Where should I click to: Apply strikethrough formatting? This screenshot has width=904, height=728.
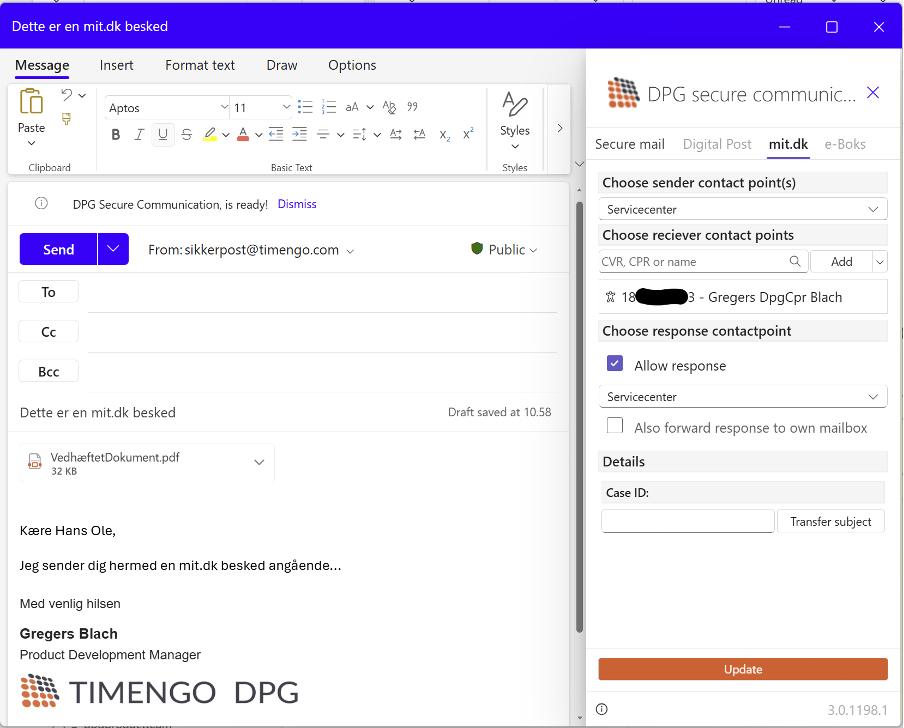(x=186, y=135)
